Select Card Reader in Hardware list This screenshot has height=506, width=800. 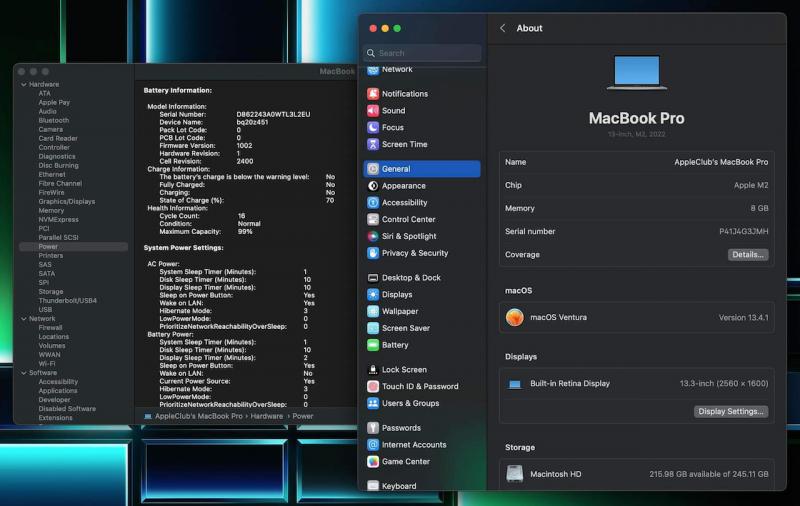[x=58, y=138]
